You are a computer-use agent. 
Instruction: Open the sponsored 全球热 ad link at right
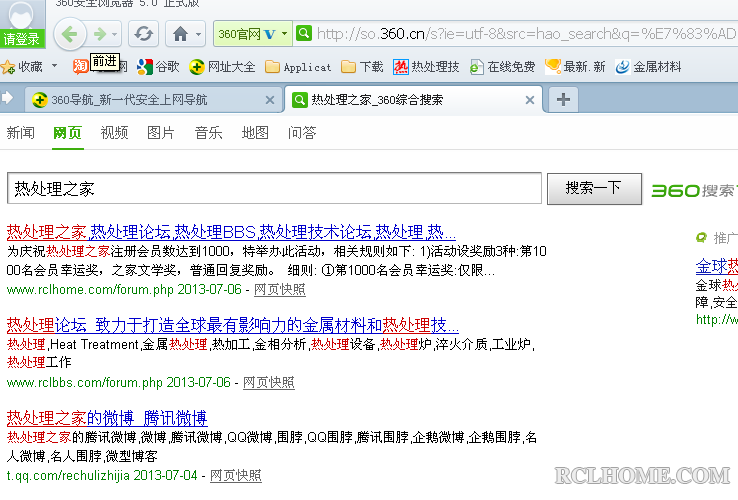click(716, 266)
